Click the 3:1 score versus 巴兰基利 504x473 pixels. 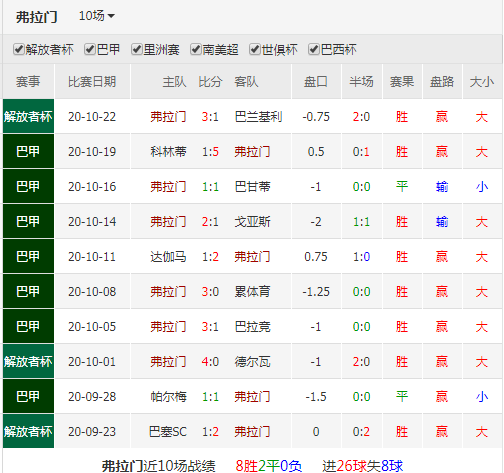pos(210,117)
